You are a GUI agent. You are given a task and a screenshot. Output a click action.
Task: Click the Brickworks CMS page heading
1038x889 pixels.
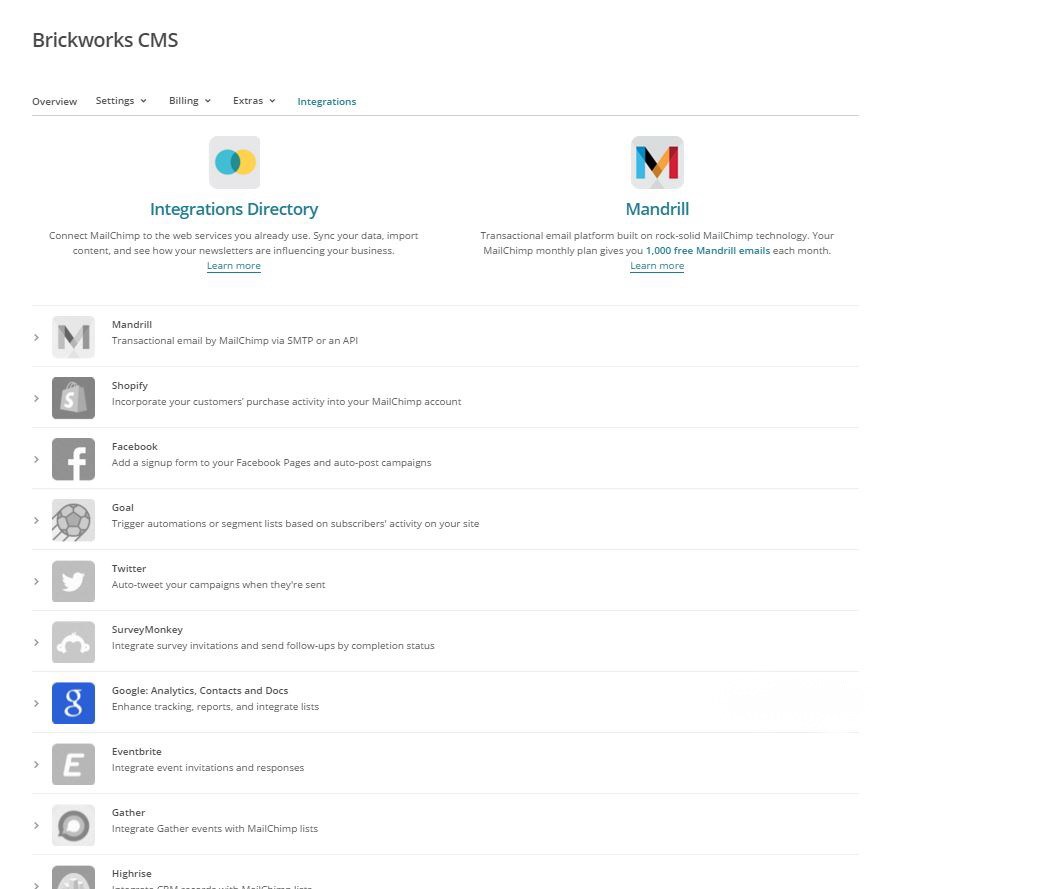[x=105, y=40]
